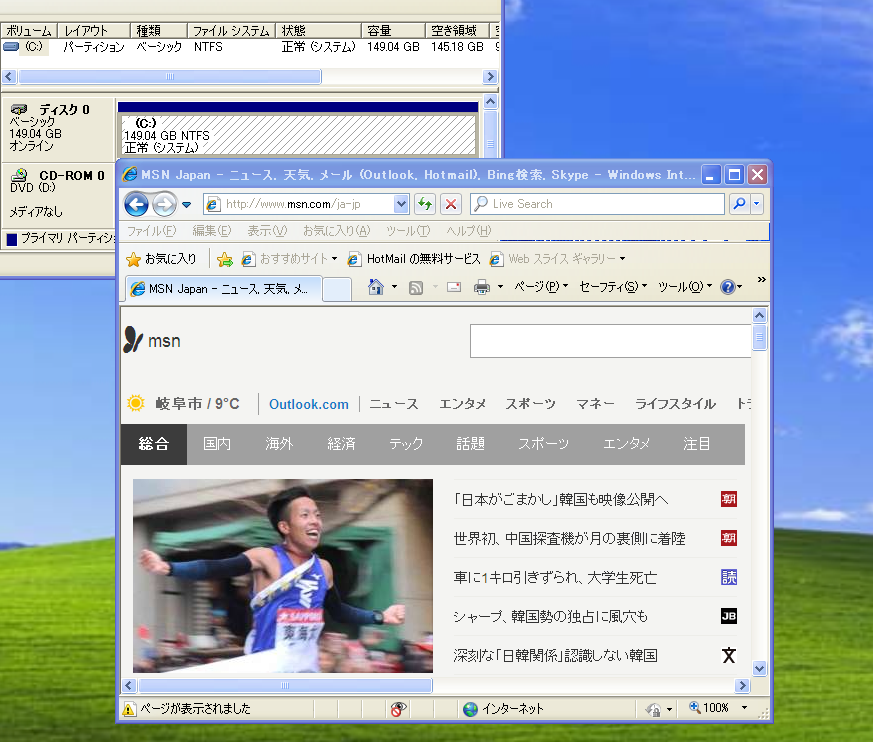Go back with the IE Back arrow
The height and width of the screenshot is (742, 873).
(136, 204)
